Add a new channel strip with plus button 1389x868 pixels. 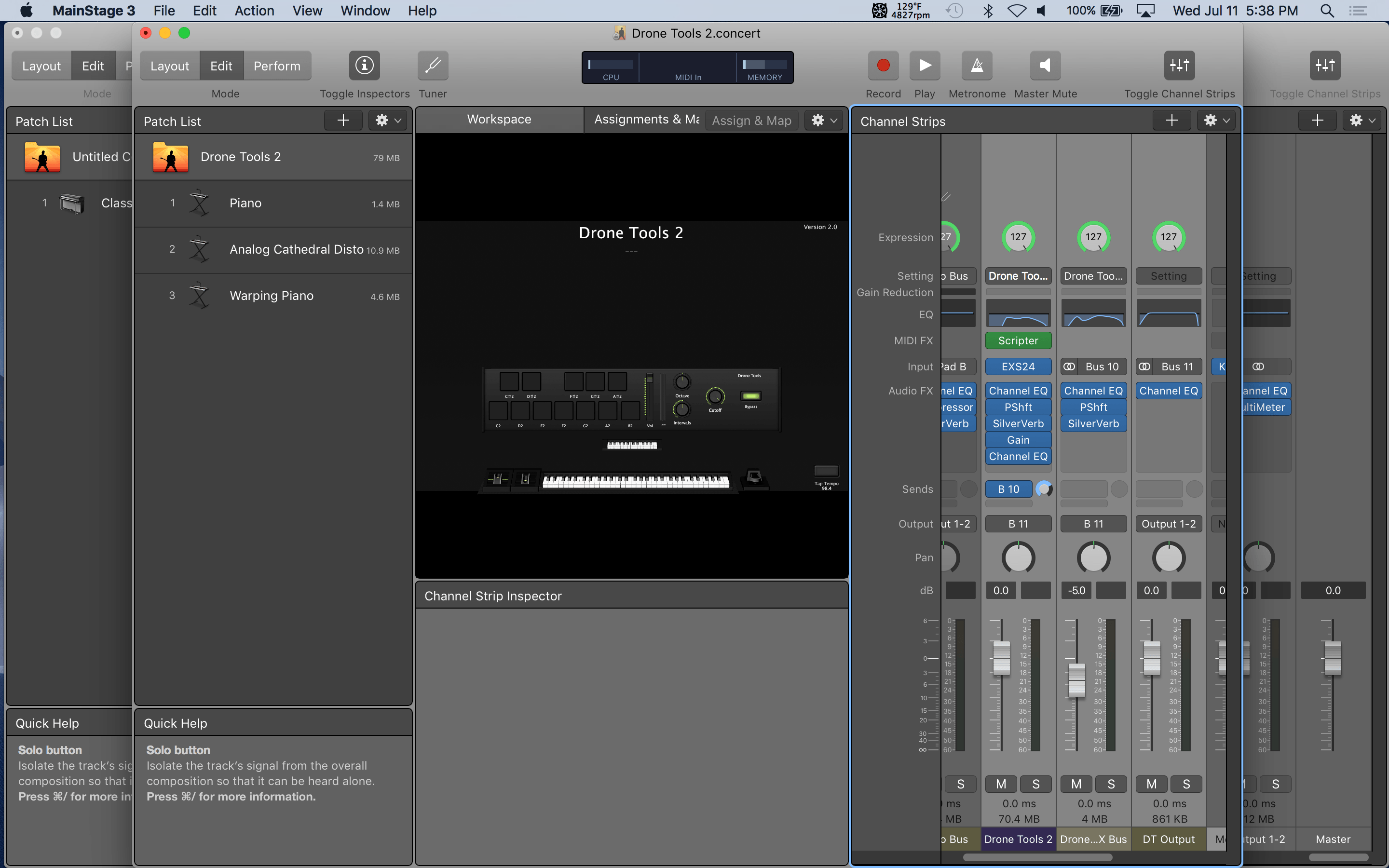1171,120
